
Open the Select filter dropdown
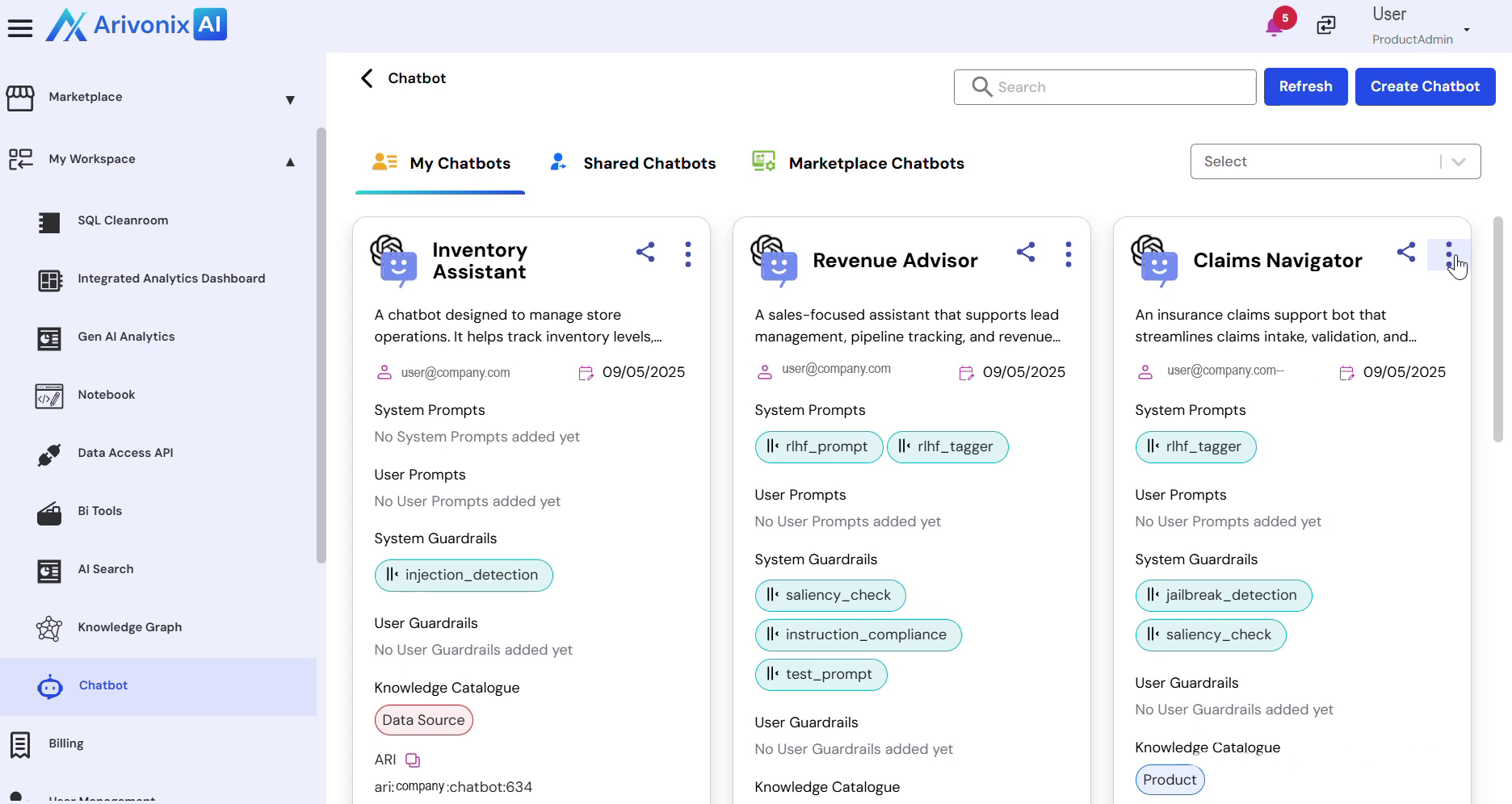(x=1334, y=161)
